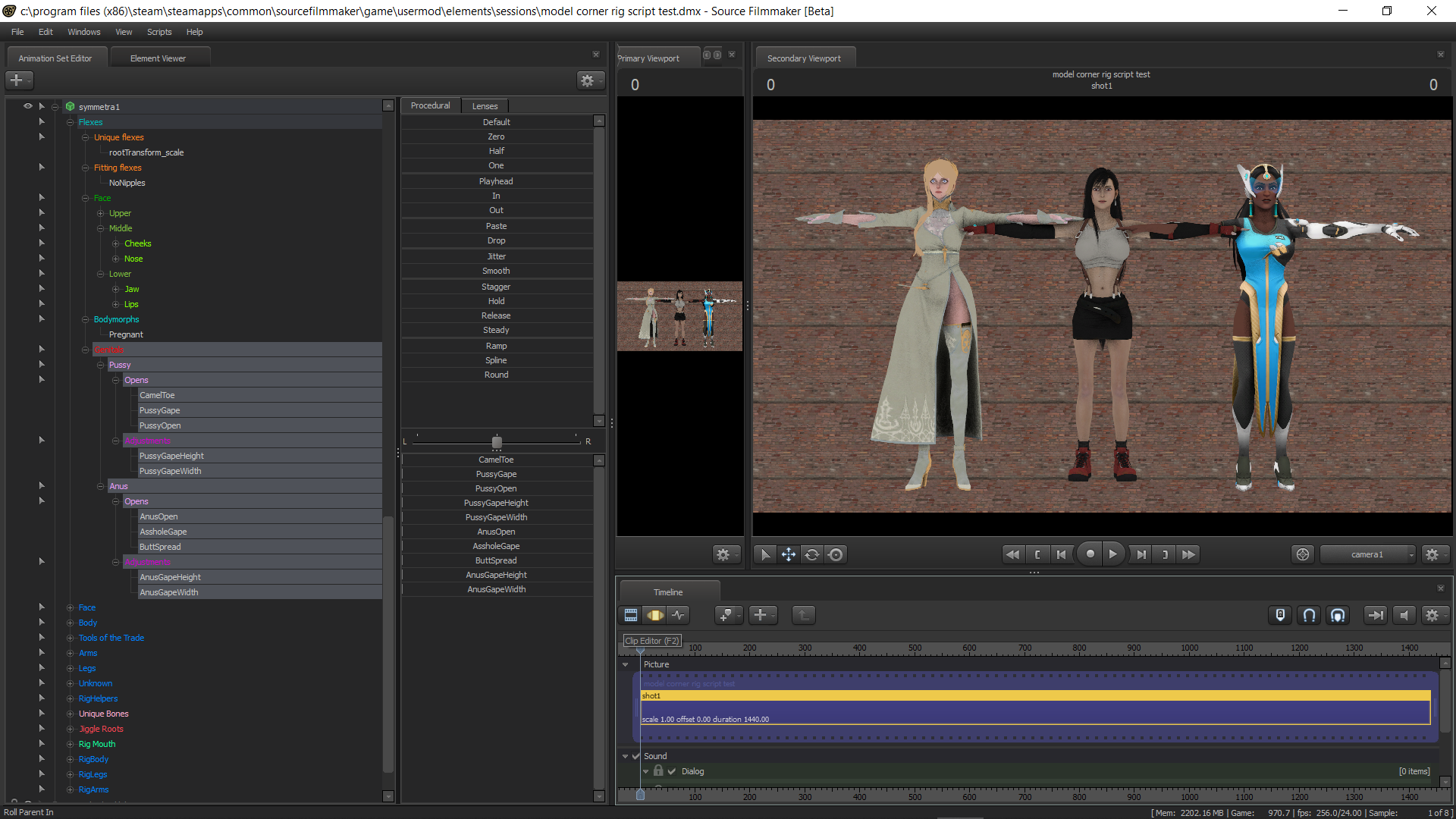This screenshot has height=819, width=1456.
Task: Collapse the Unique flexes group
Action: [x=86, y=137]
